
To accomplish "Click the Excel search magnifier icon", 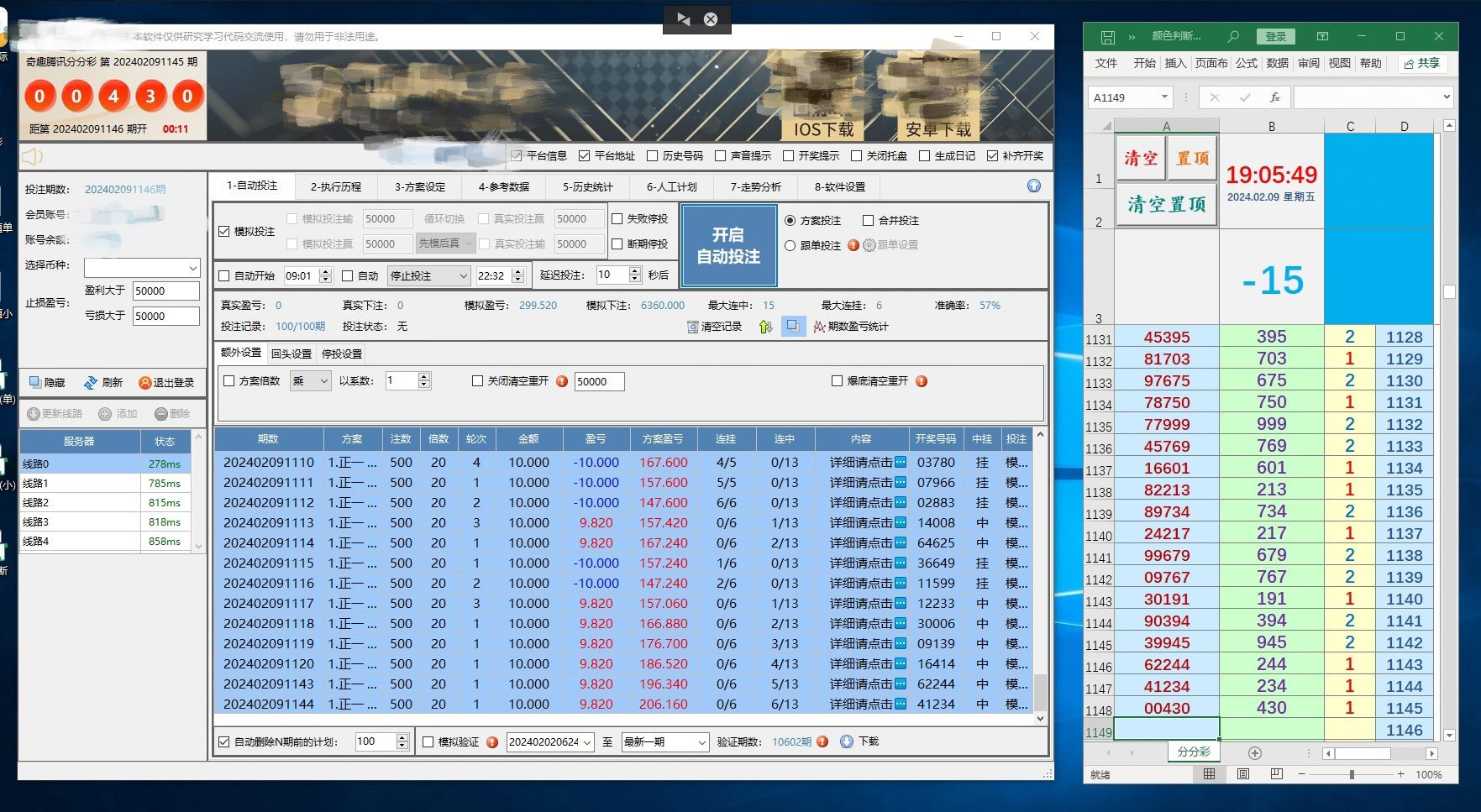I will click(1232, 36).
